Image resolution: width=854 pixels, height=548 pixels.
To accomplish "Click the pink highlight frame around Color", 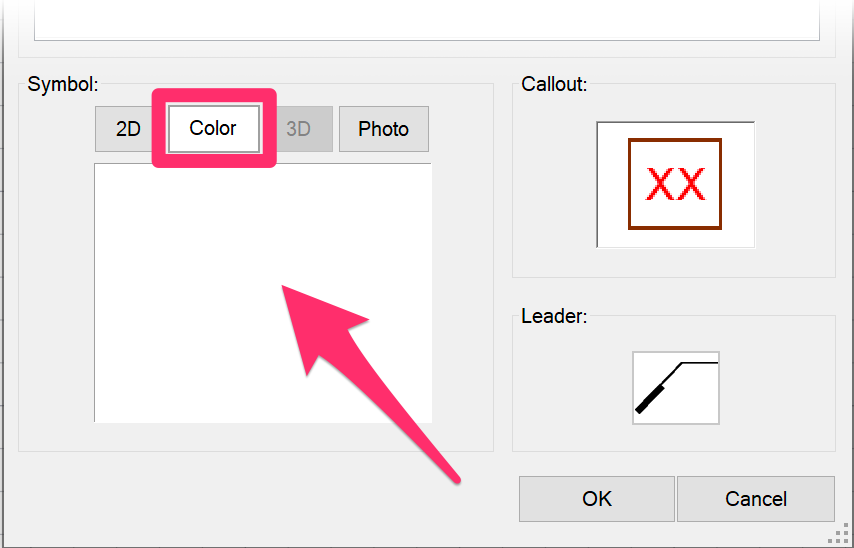I will 214,95.
